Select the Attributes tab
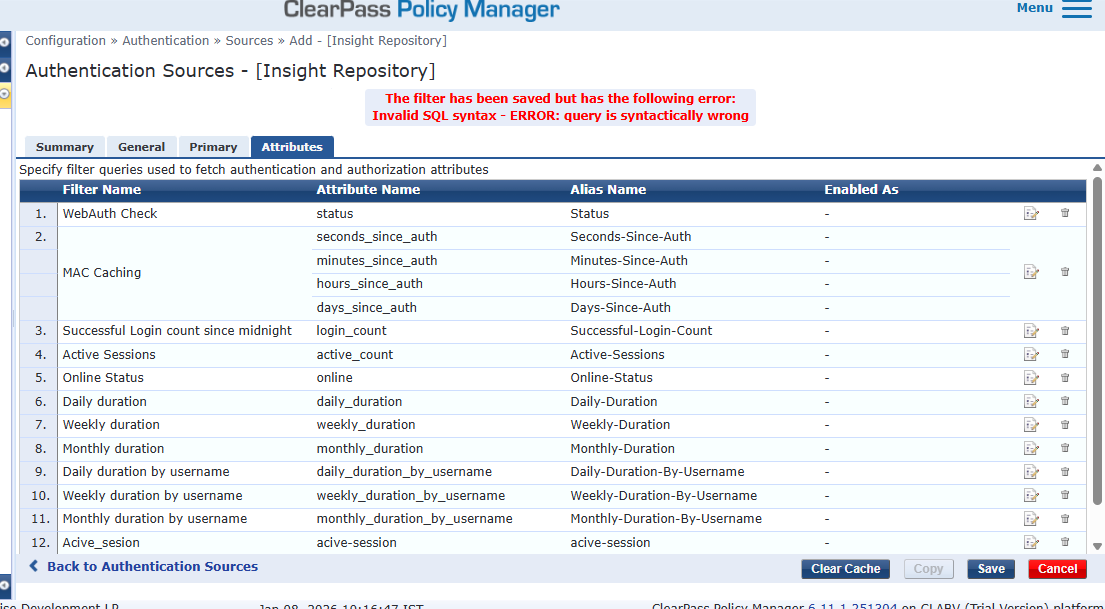1105x609 pixels. click(292, 147)
